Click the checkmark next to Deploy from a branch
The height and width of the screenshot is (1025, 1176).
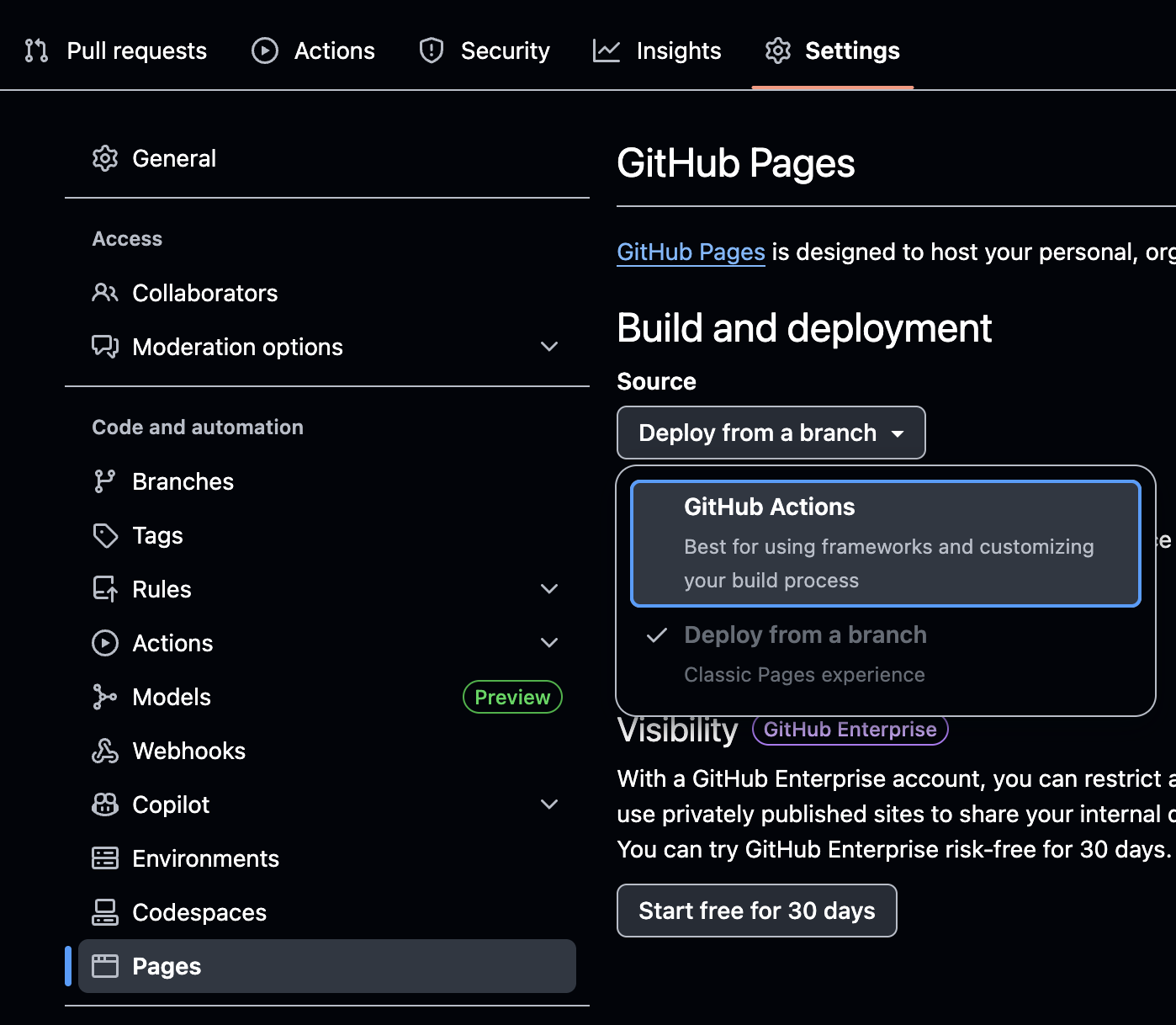coord(657,635)
